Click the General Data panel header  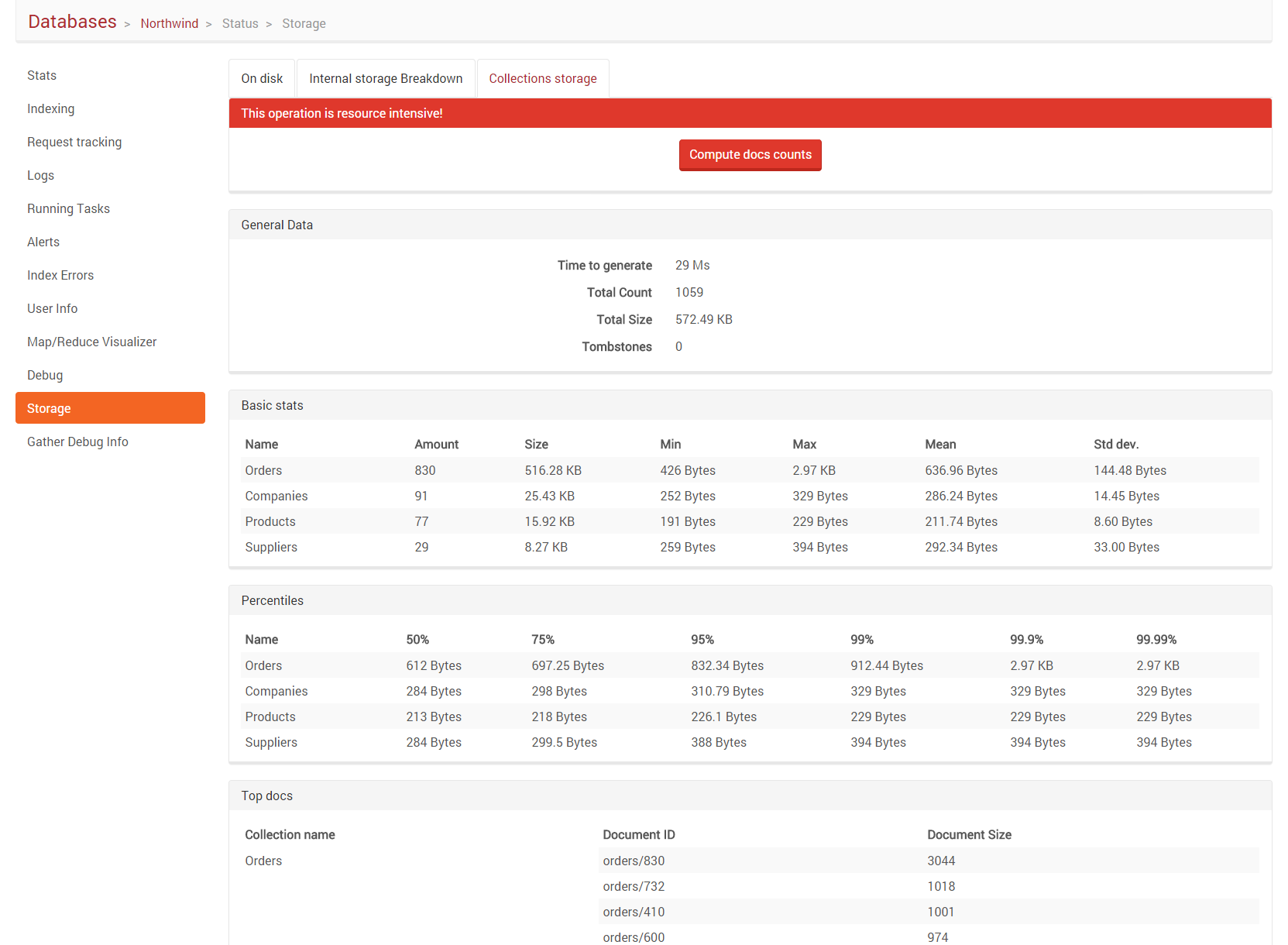point(750,225)
